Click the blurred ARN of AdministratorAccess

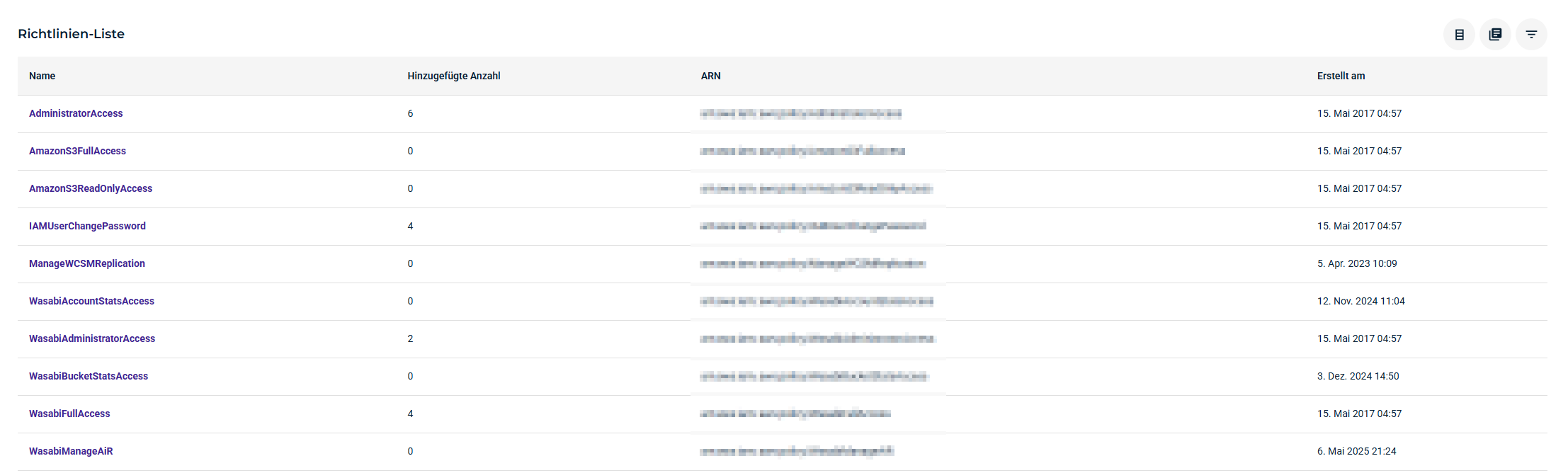point(800,113)
